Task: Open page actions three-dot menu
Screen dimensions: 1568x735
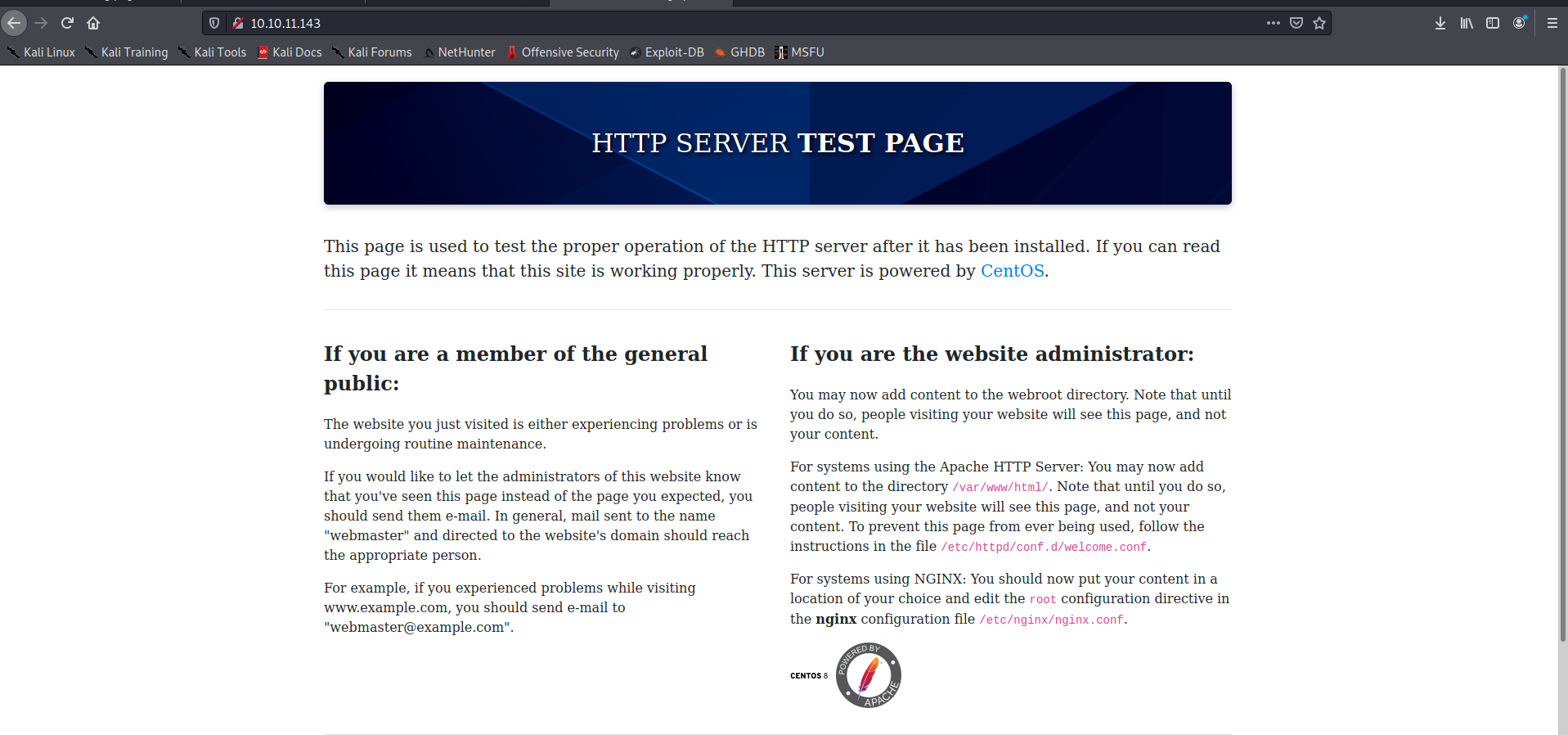Action: point(1274,23)
